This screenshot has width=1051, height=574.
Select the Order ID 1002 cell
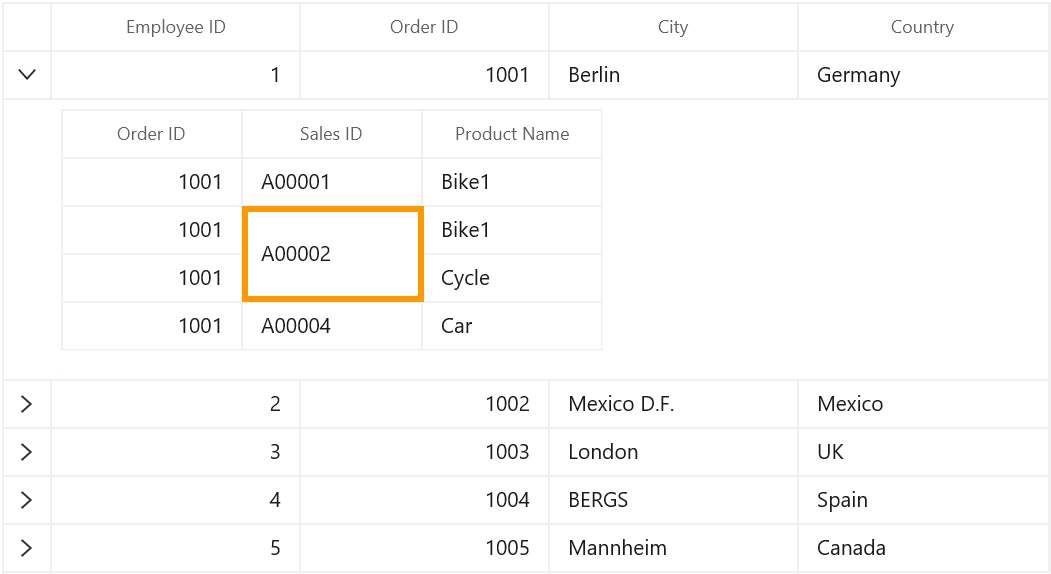(424, 404)
